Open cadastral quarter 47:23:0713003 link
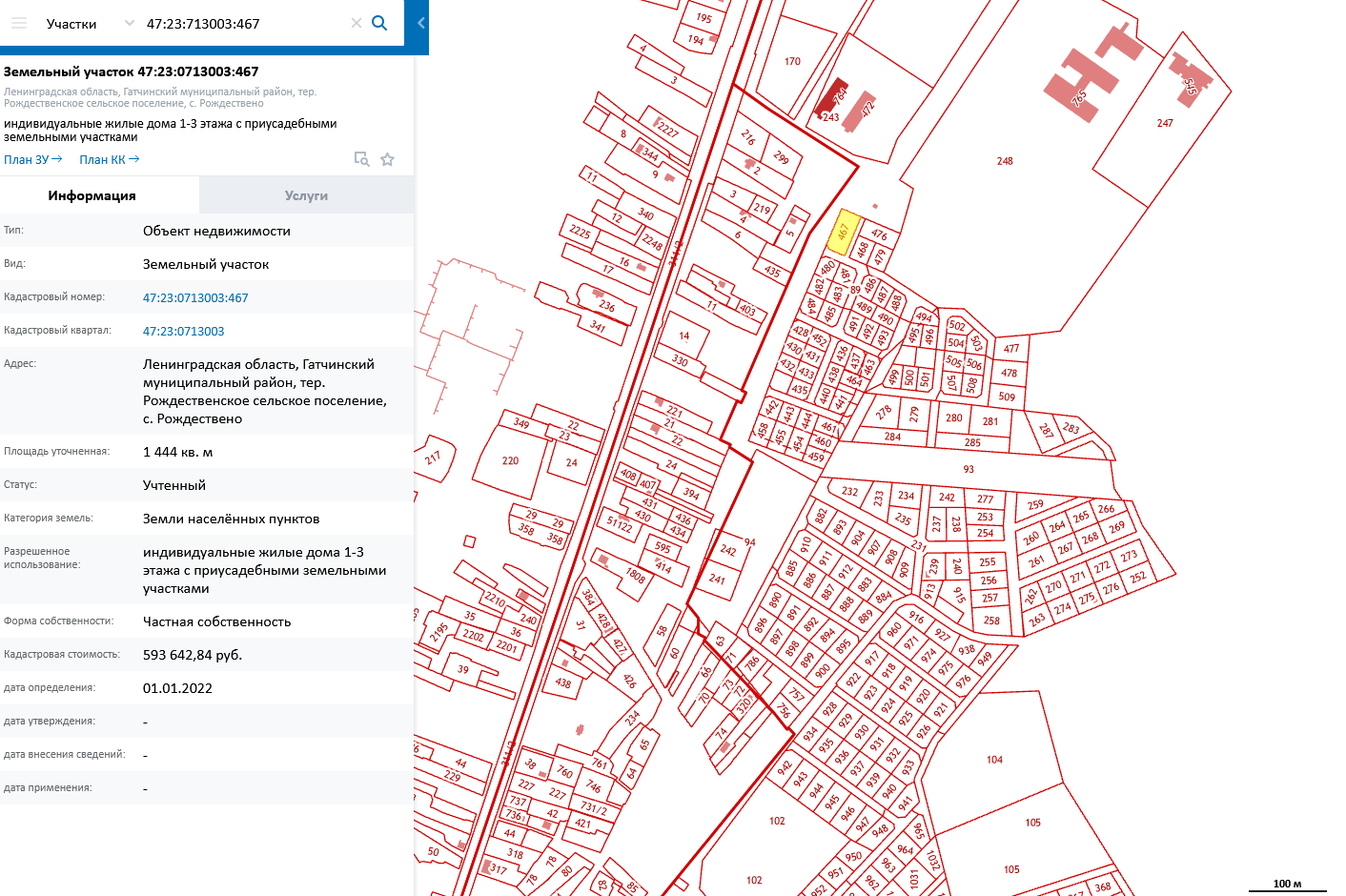Viewport: 1346px width, 896px height. point(184,331)
